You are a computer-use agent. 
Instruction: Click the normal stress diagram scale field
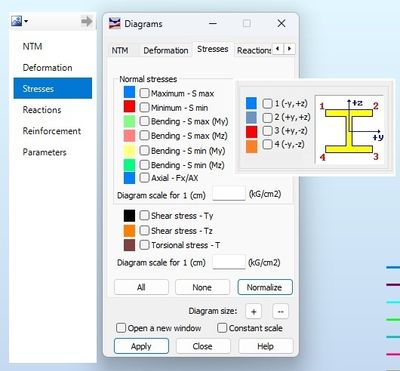(x=229, y=194)
